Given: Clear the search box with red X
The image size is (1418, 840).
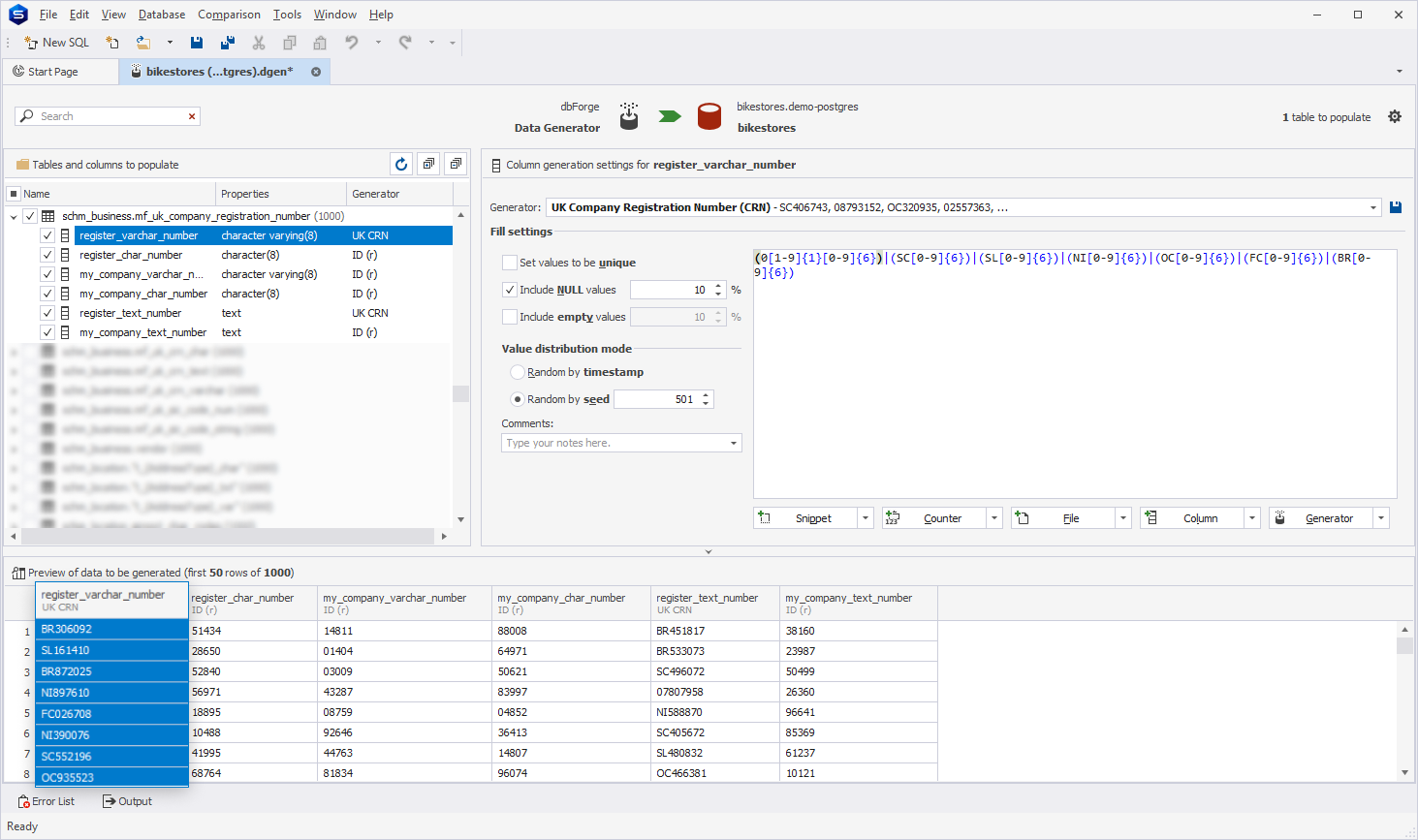Looking at the screenshot, I should [192, 116].
